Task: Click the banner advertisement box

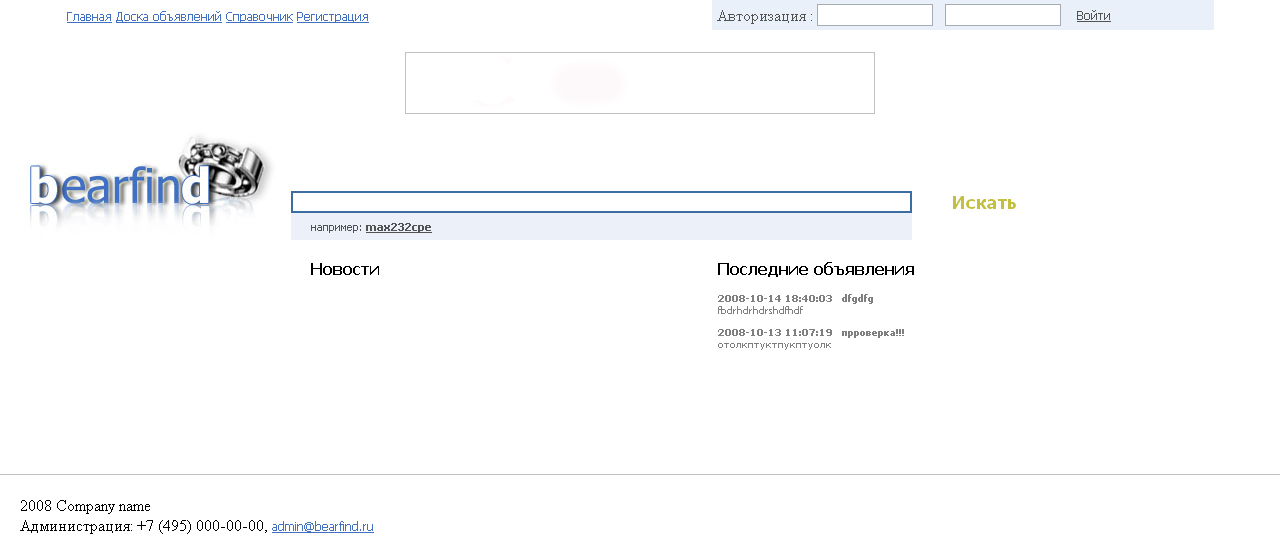Action: [x=640, y=83]
